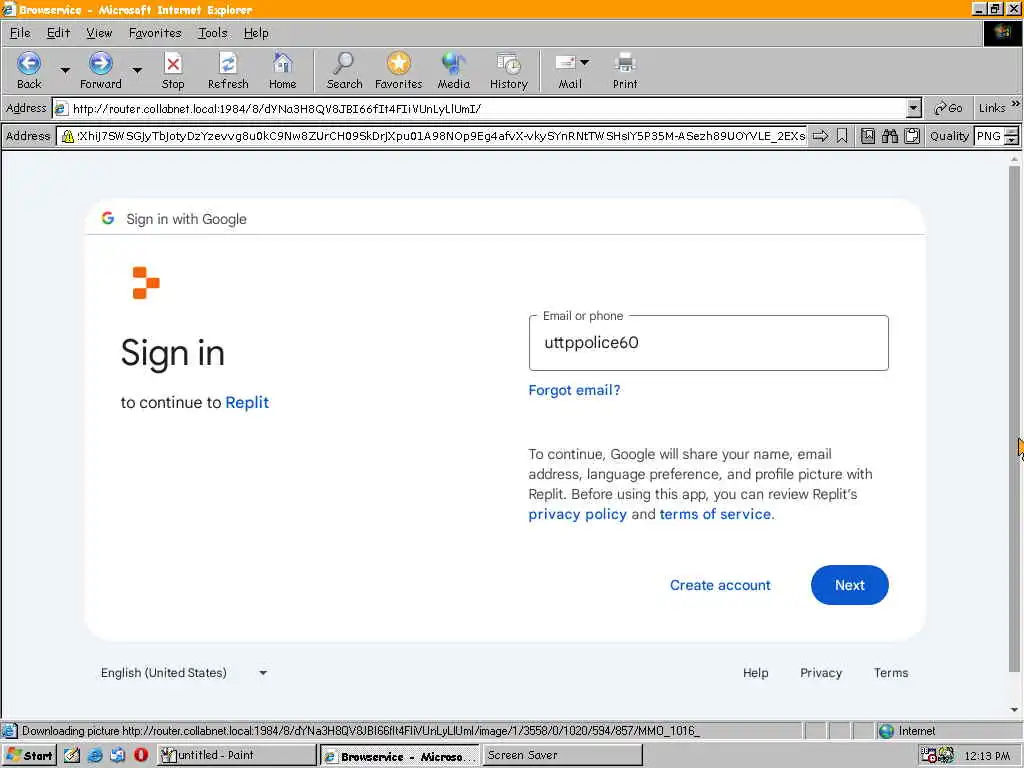Click the Quality PNG value field
This screenshot has width=1024, height=768.
click(x=989, y=136)
